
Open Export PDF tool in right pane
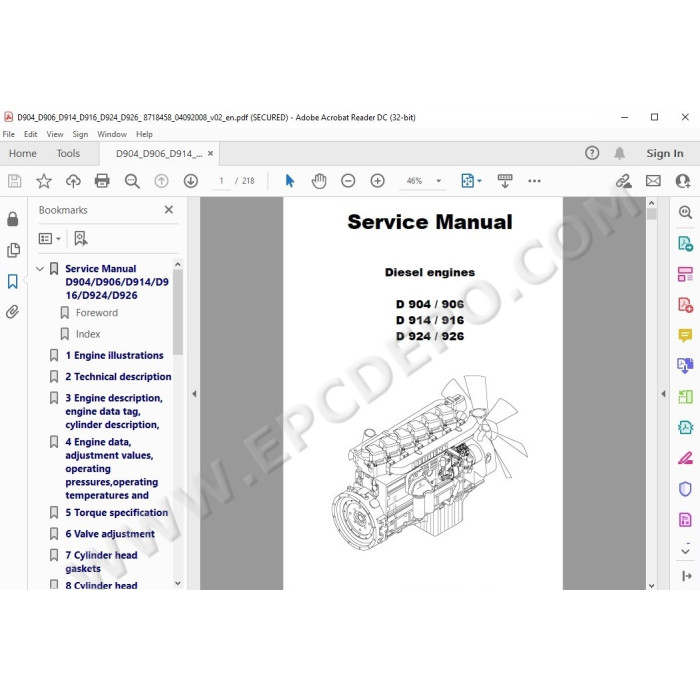click(685, 244)
